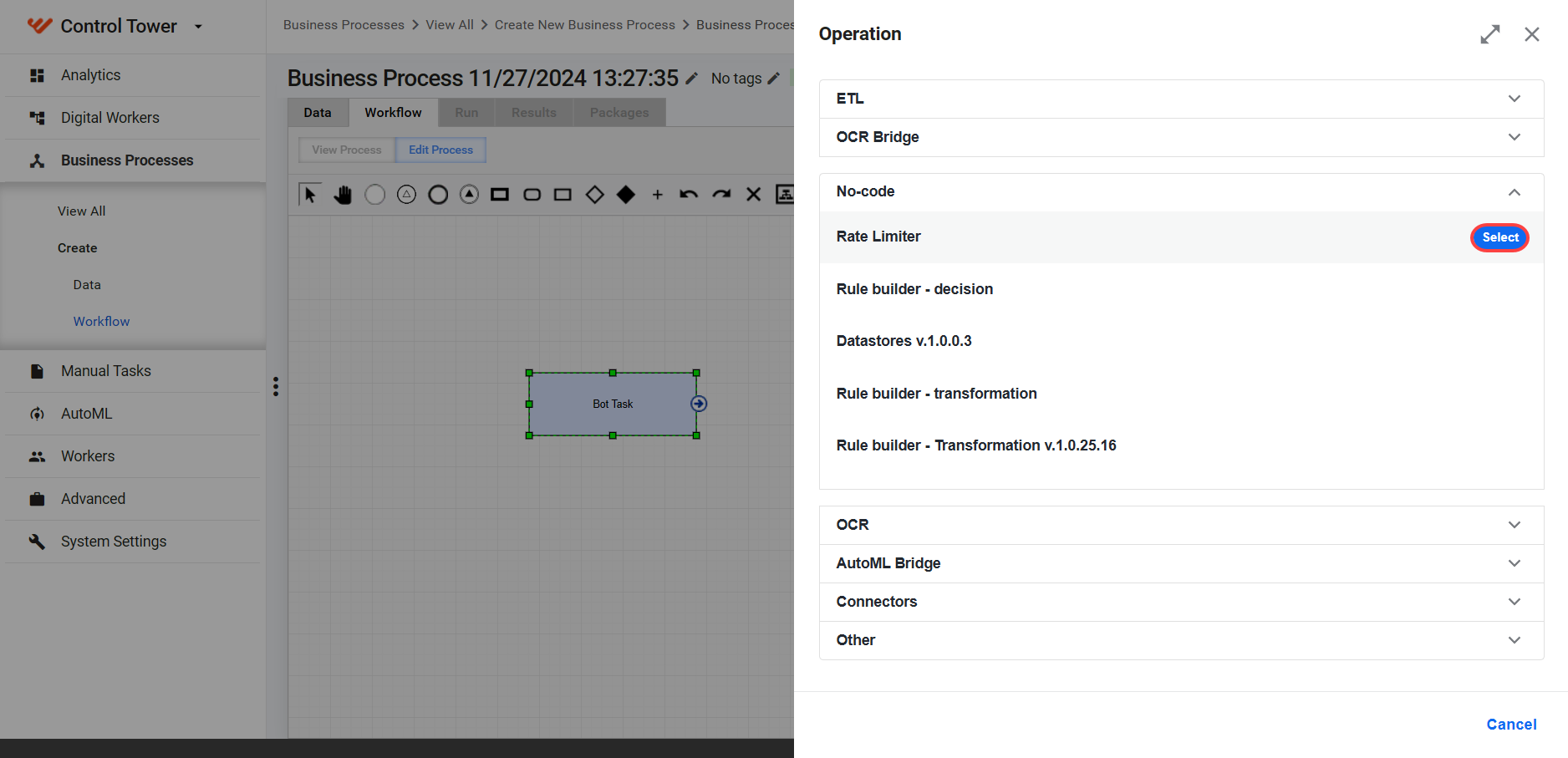
Task: Pick the thin circle start event shape
Action: pos(375,195)
